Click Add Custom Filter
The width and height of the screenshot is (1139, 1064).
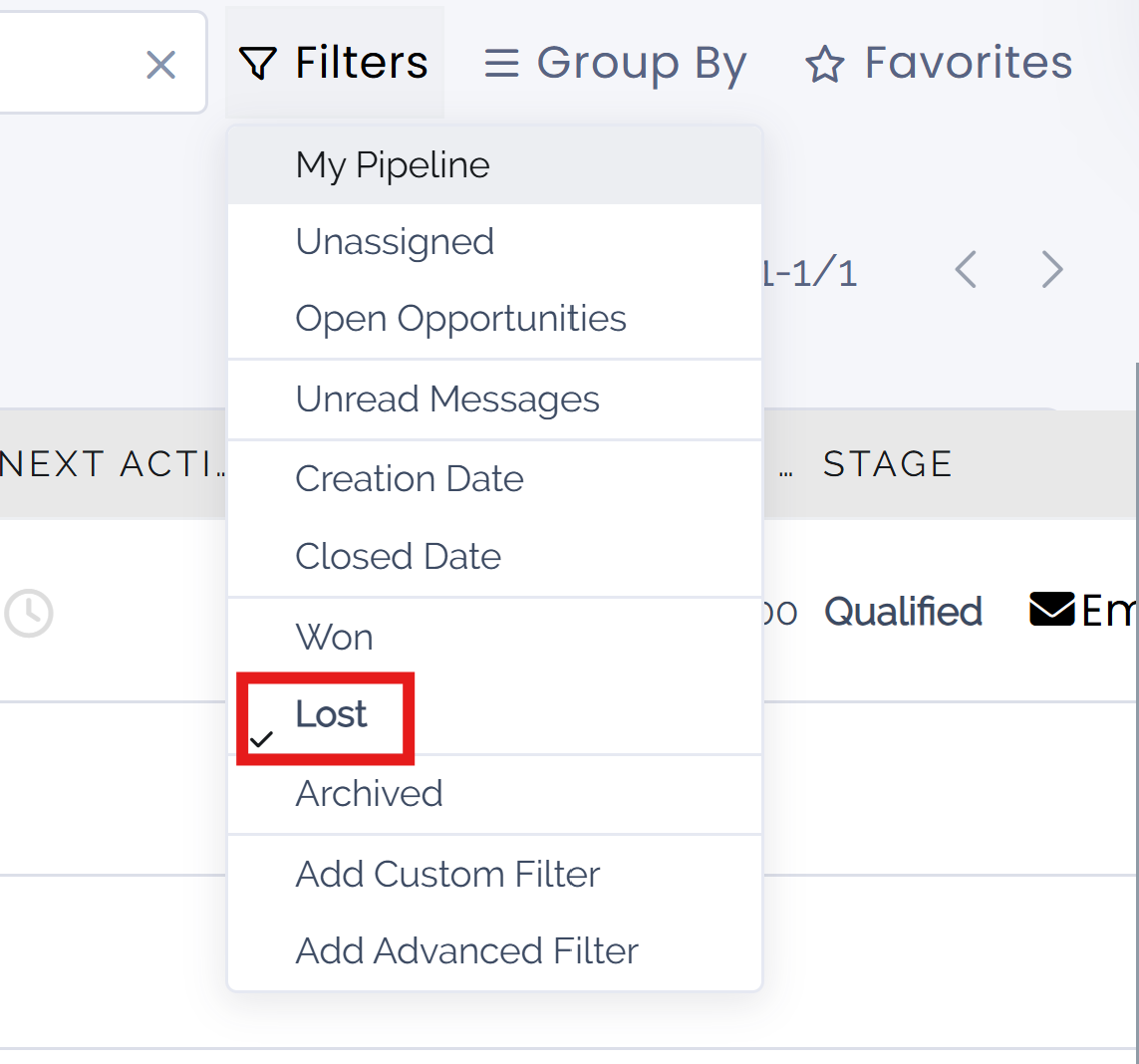click(x=447, y=874)
